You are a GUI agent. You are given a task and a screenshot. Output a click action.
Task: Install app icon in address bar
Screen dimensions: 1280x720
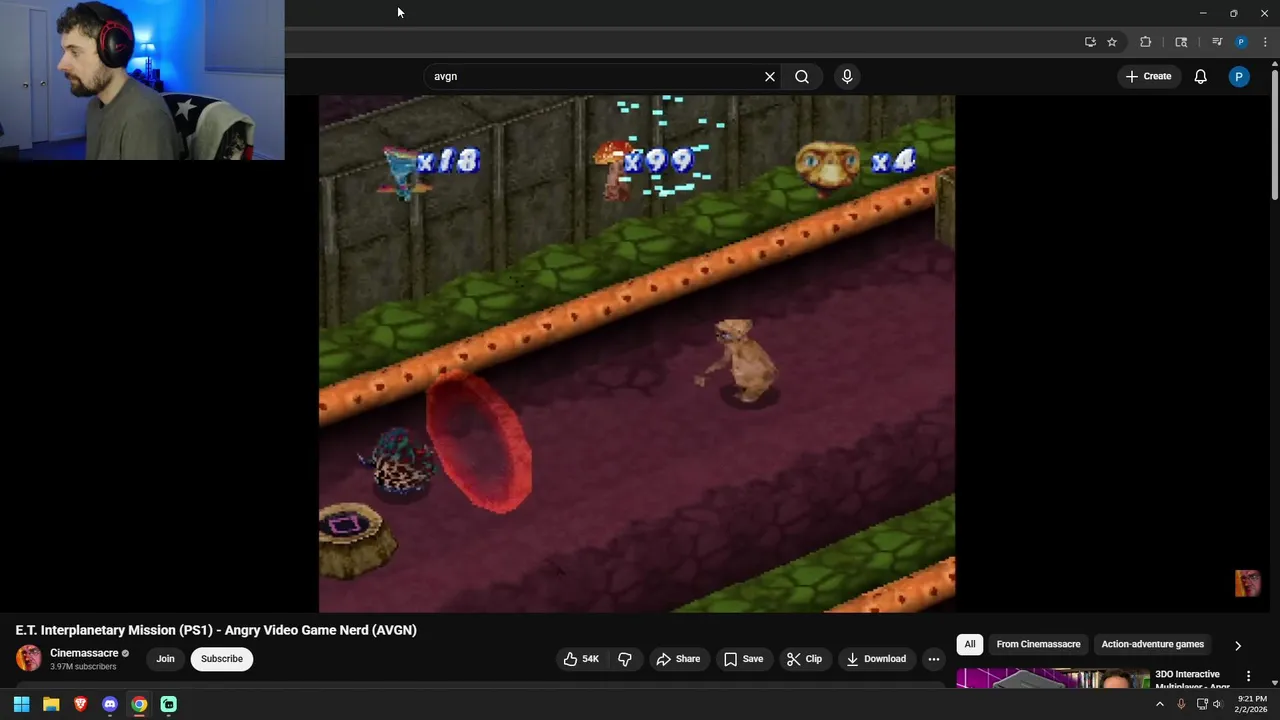[x=1090, y=42]
